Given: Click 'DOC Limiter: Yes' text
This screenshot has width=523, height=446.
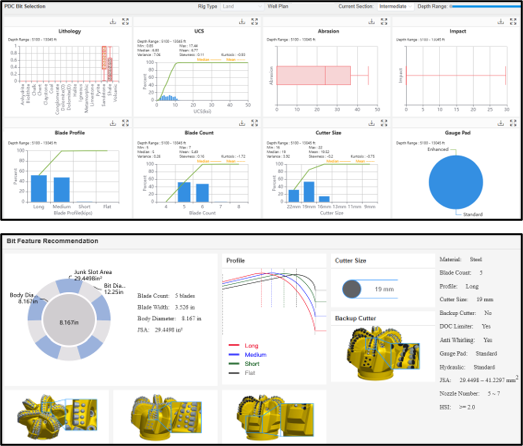Looking at the screenshot, I should point(465,326).
